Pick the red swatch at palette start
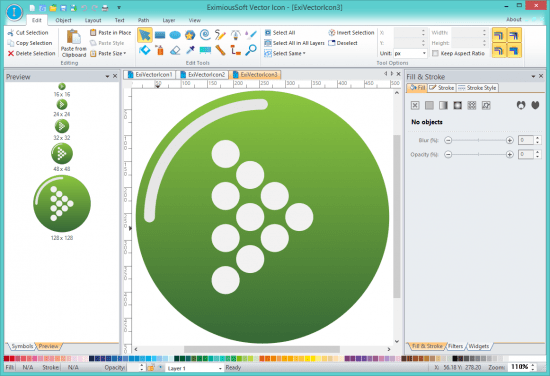Image resolution: width=550 pixels, height=376 pixels. 6,358
